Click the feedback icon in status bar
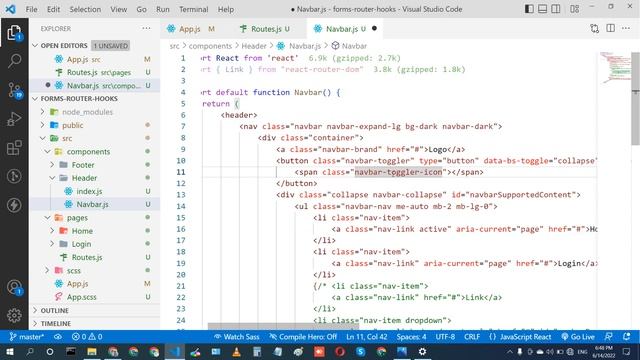The image size is (640, 360). pyautogui.click(x=608, y=337)
